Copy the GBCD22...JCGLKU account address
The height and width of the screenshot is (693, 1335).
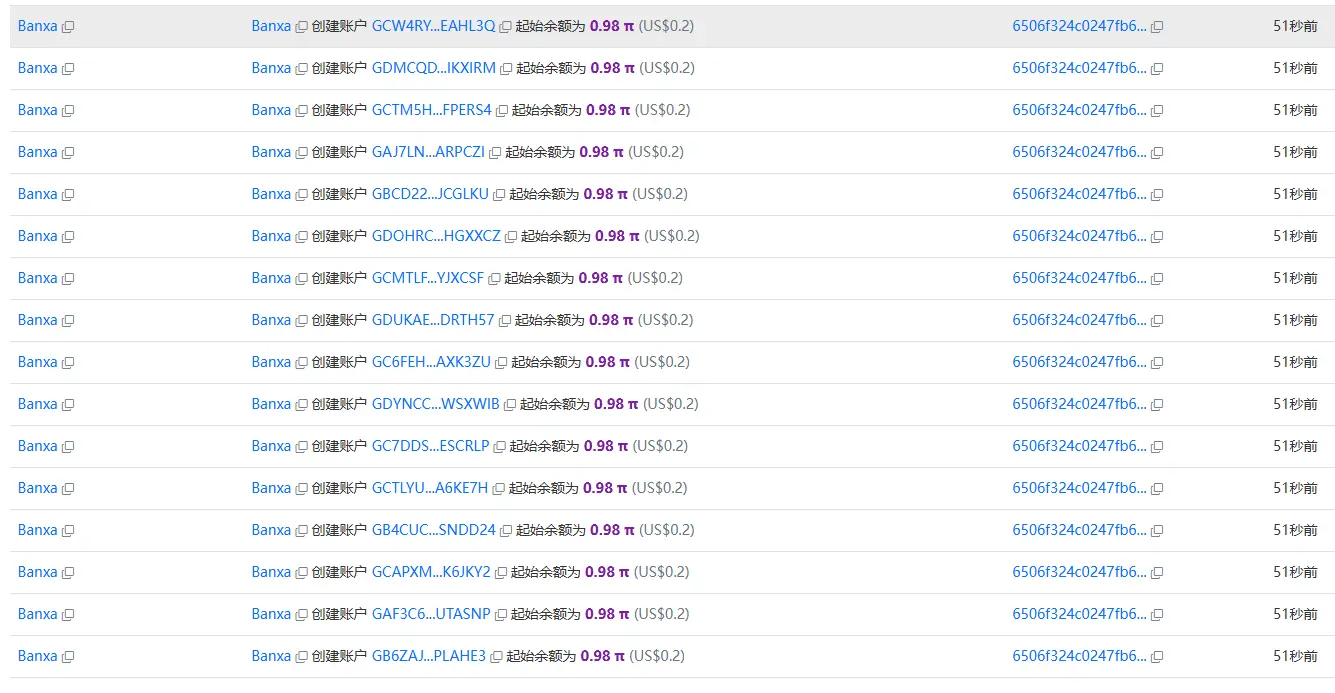pyautogui.click(x=499, y=195)
